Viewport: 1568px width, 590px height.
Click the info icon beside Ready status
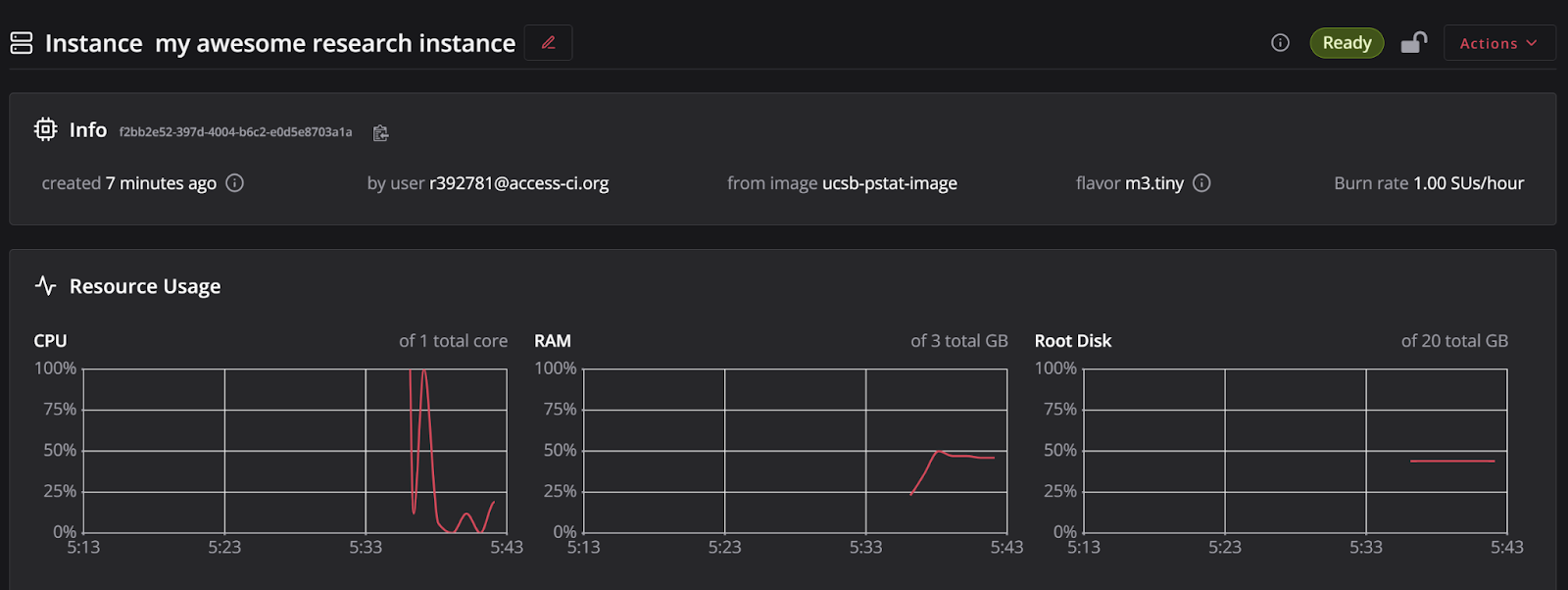pyautogui.click(x=1280, y=43)
